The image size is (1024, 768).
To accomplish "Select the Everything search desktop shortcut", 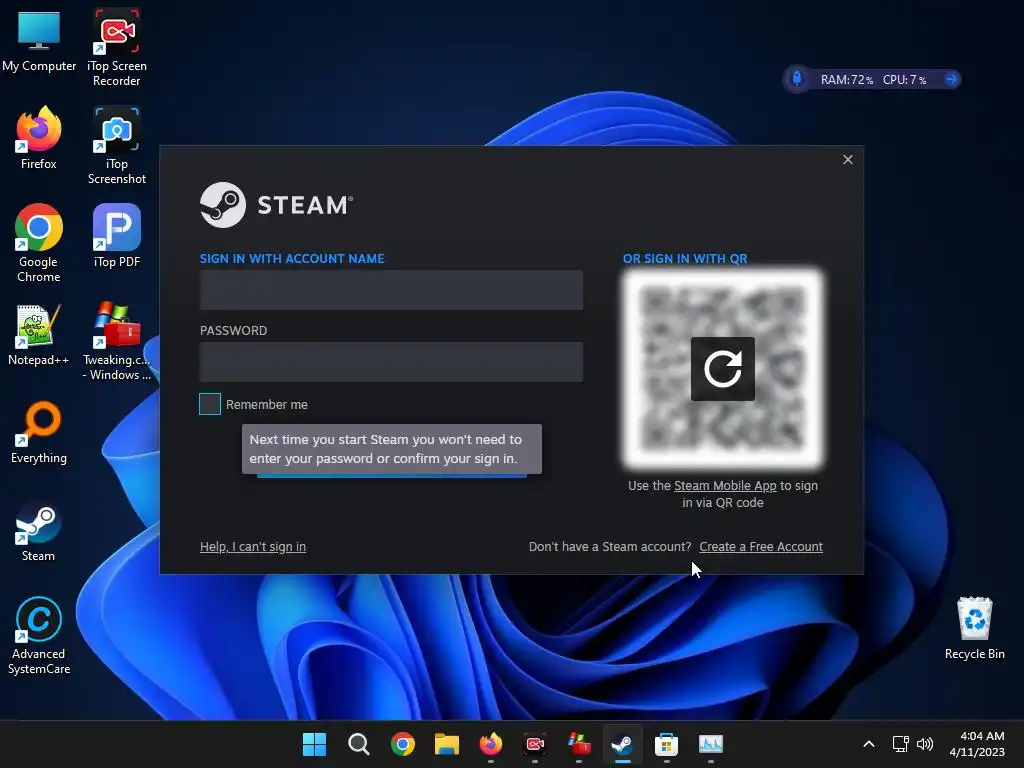I will tap(39, 432).
